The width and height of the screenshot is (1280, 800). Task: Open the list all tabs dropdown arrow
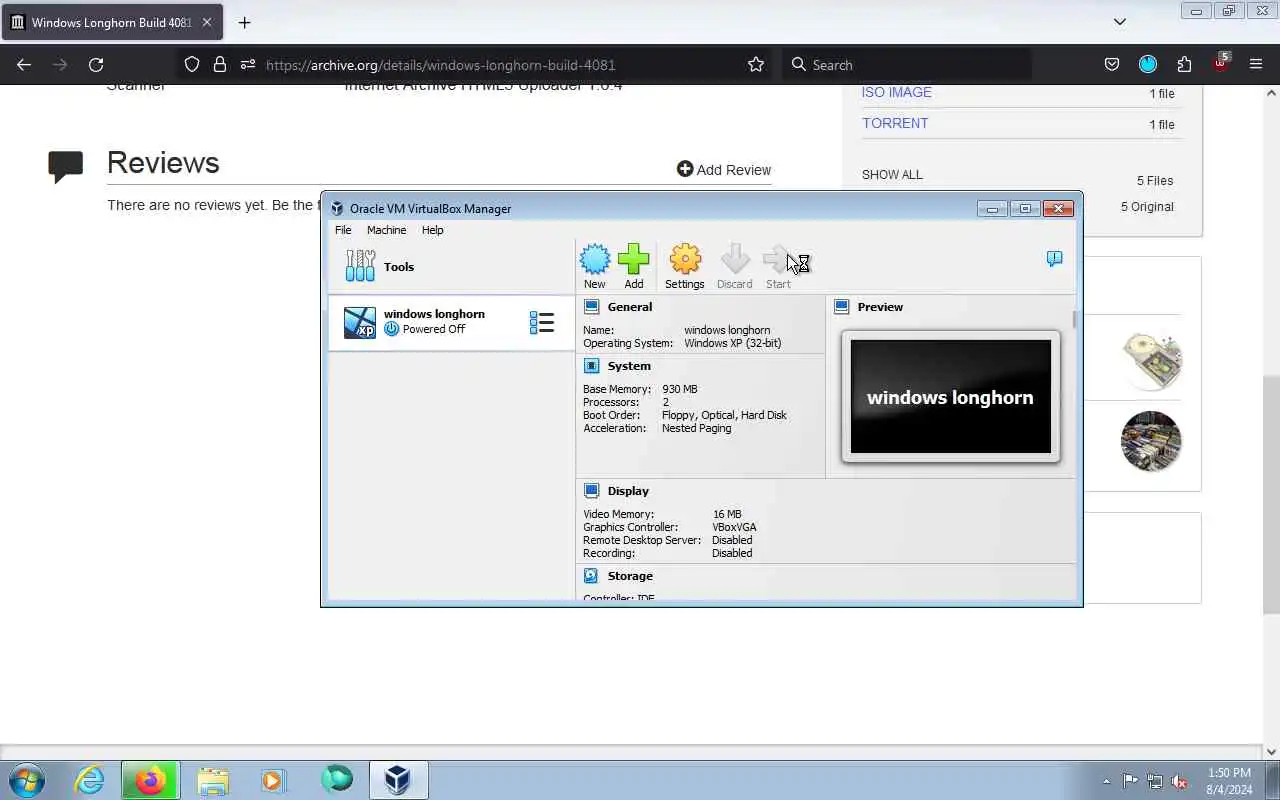click(1120, 22)
